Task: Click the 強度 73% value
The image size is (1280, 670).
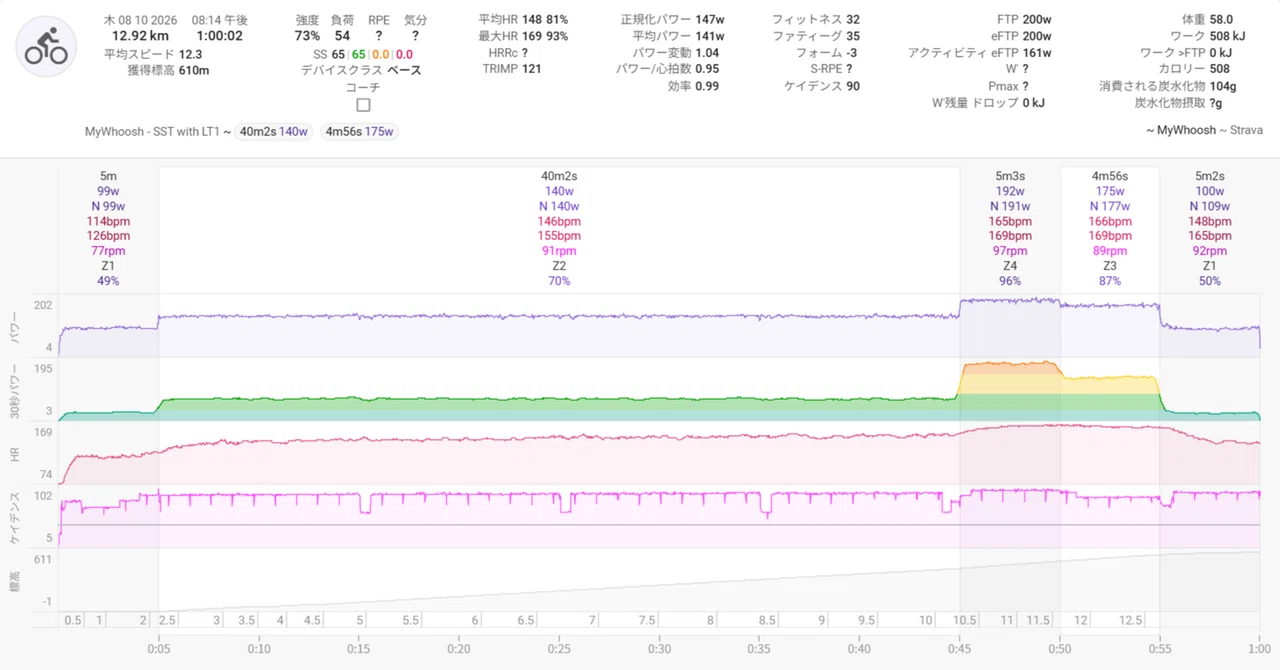Action: click(308, 36)
